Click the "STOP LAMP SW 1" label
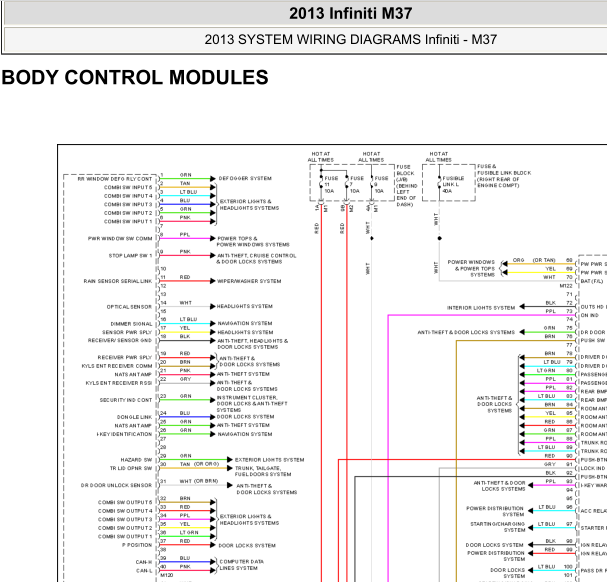This screenshot has width=607, height=582. point(130,256)
